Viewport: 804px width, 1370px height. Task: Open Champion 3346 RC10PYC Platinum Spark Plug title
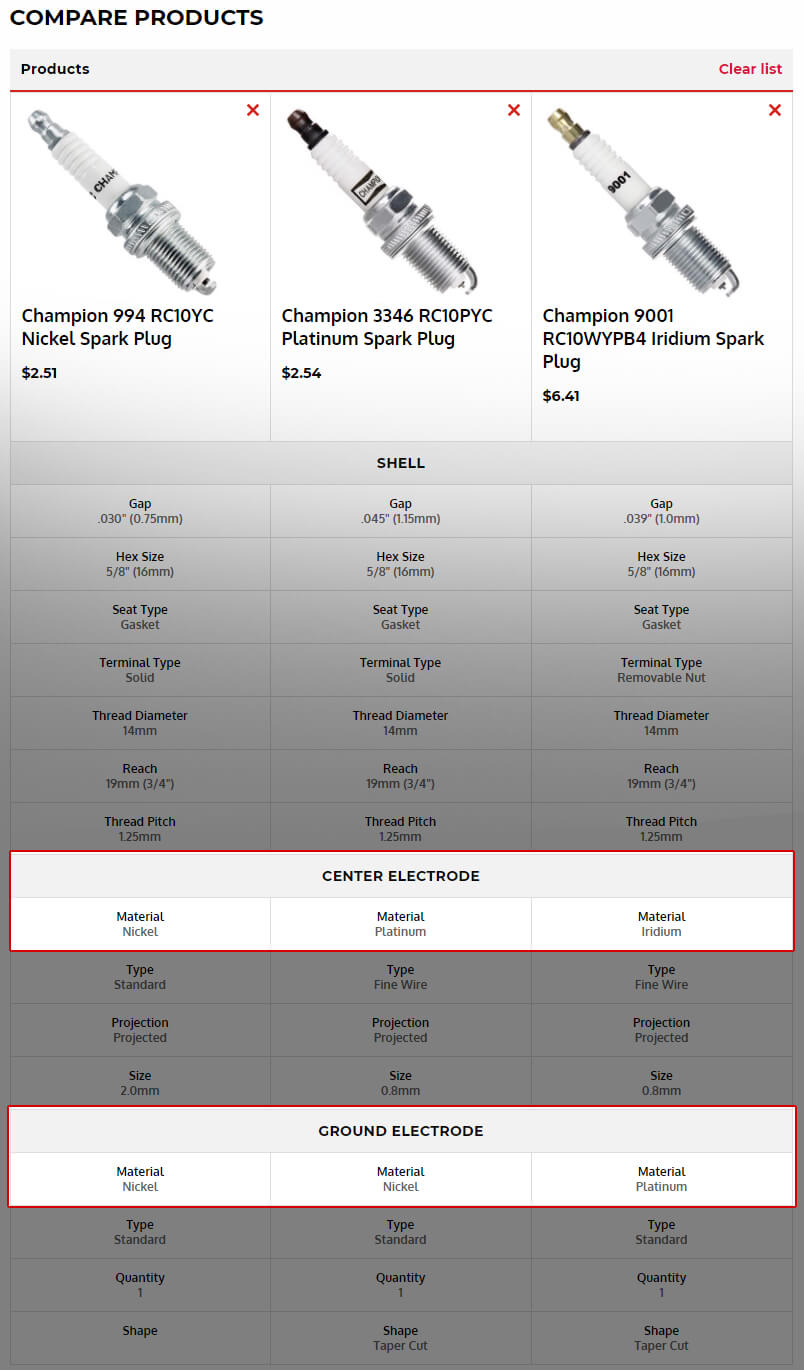(x=387, y=327)
